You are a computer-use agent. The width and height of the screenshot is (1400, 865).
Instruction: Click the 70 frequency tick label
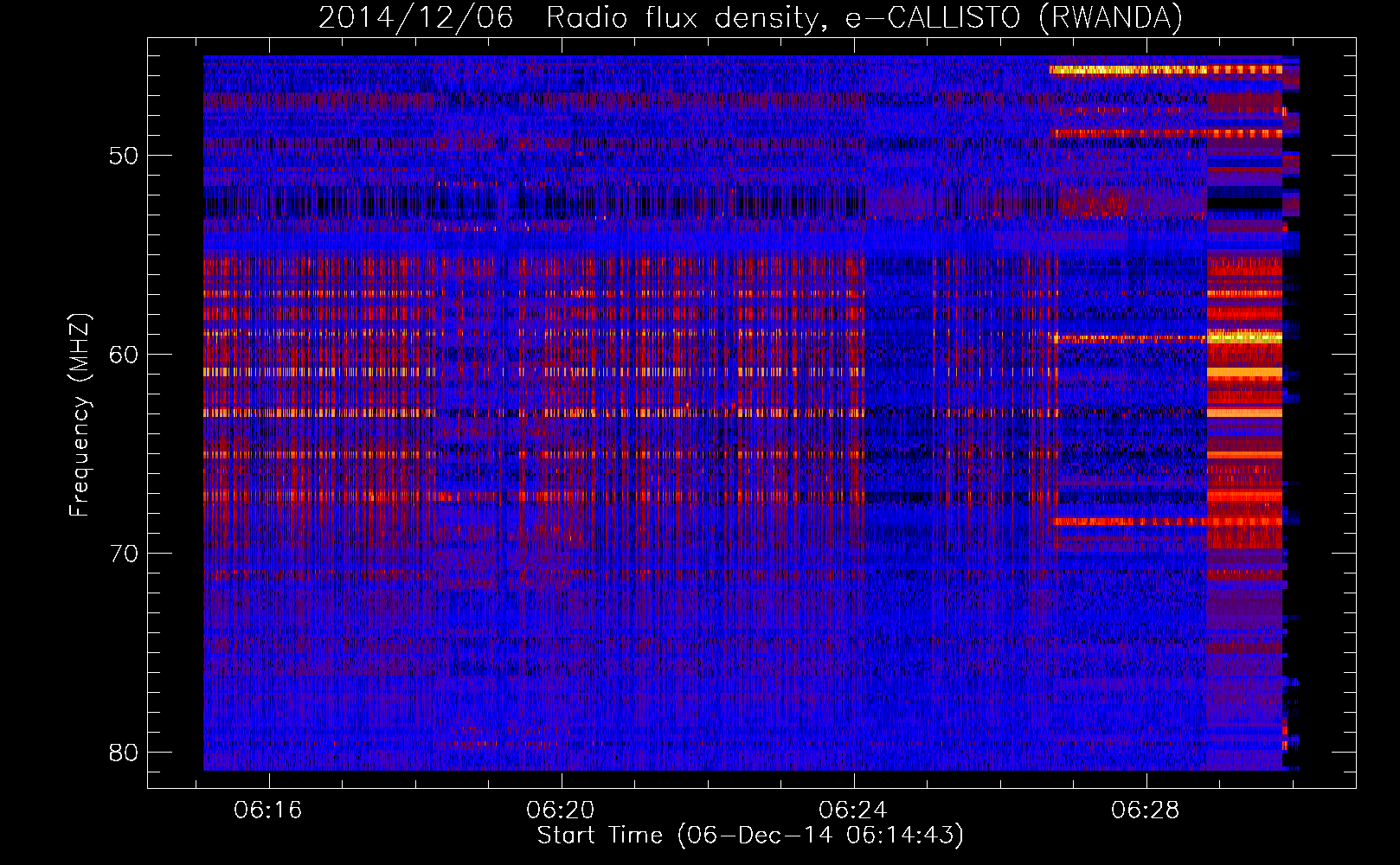pos(124,554)
